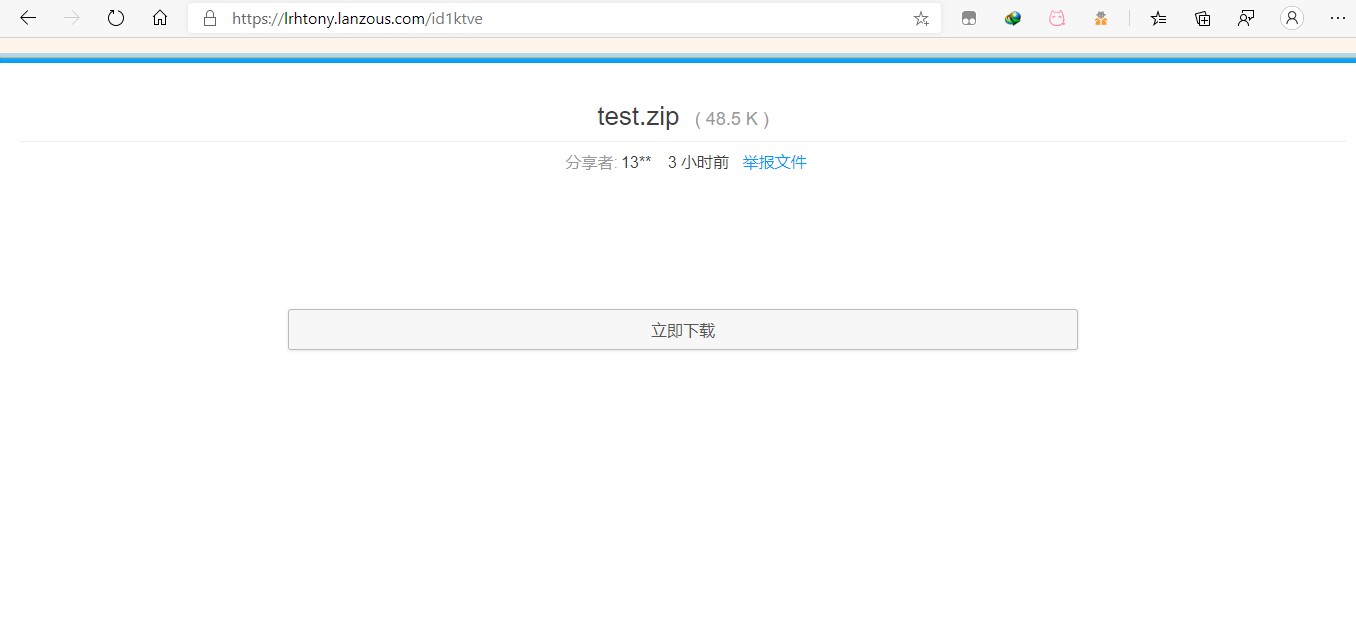1356x644 pixels.
Task: Open the gray extension icon after address bar
Action: tap(968, 18)
